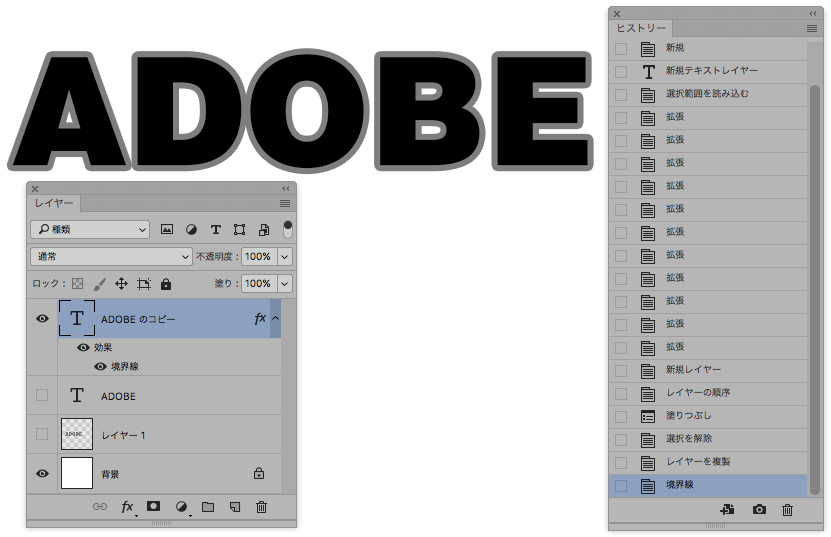Hide the 境界線 stroke effect
The height and width of the screenshot is (537, 831).
click(100, 366)
